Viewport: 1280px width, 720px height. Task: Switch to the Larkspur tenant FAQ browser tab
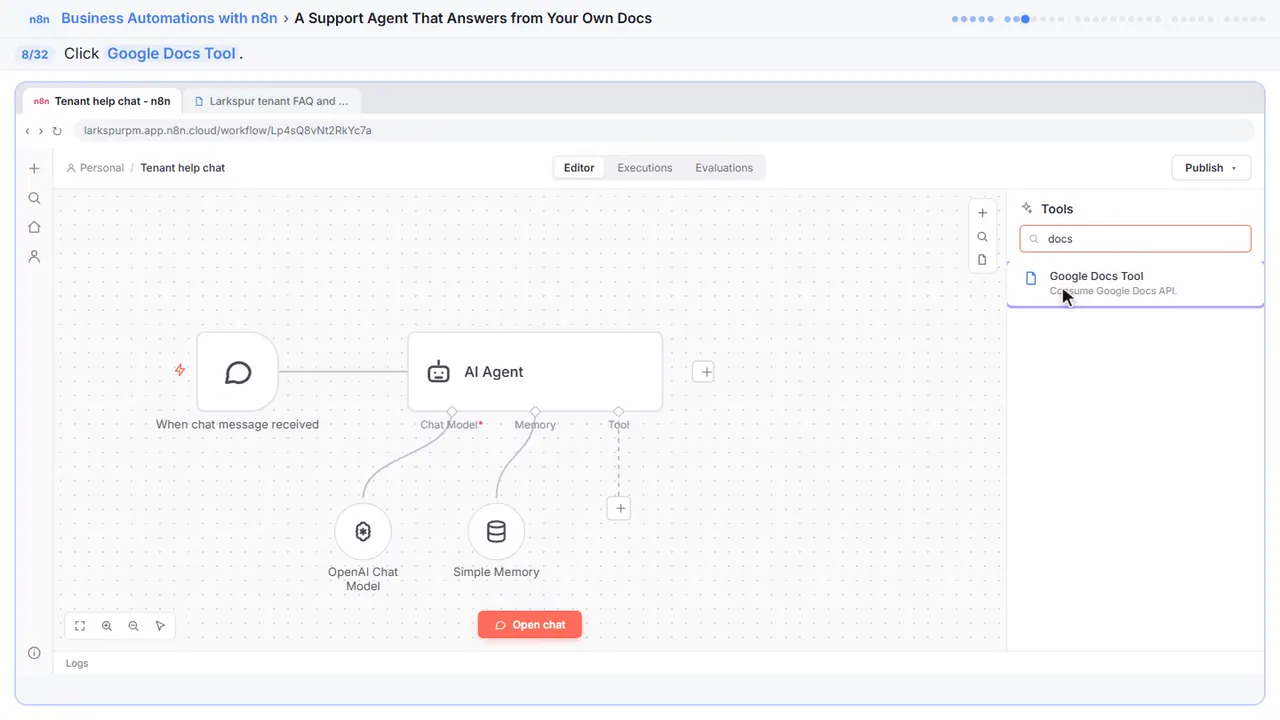272,101
